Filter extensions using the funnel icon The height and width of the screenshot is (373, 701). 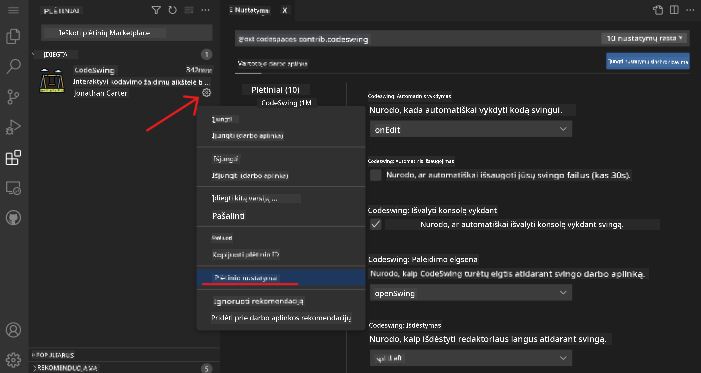pyautogui.click(x=156, y=10)
